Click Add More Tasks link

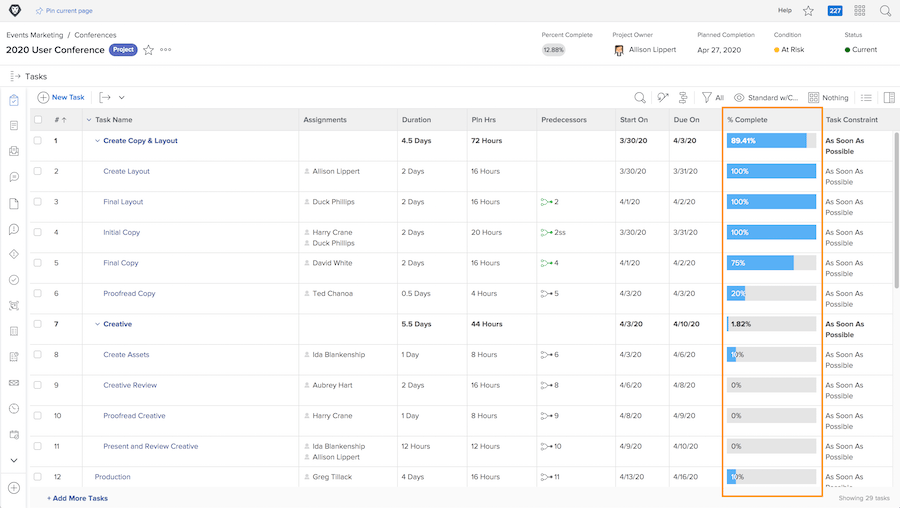[77, 498]
